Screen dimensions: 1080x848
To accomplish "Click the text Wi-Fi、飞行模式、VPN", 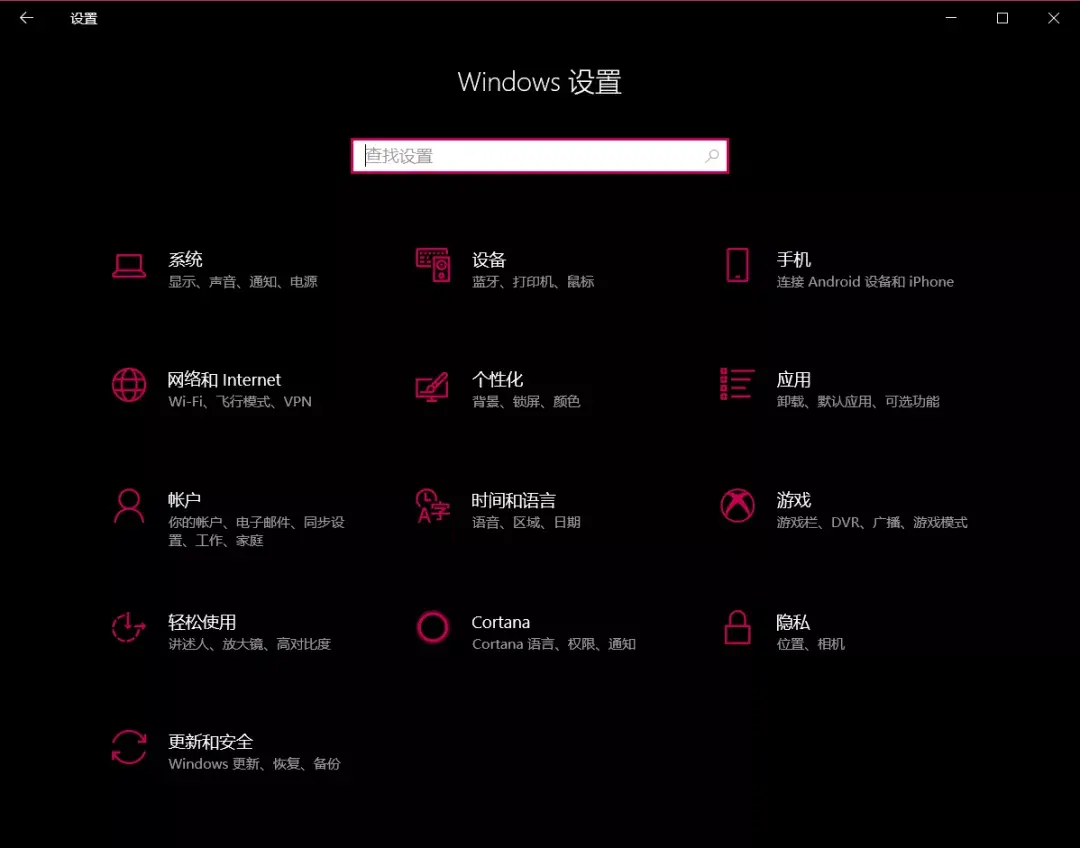I will pyautogui.click(x=240, y=402).
